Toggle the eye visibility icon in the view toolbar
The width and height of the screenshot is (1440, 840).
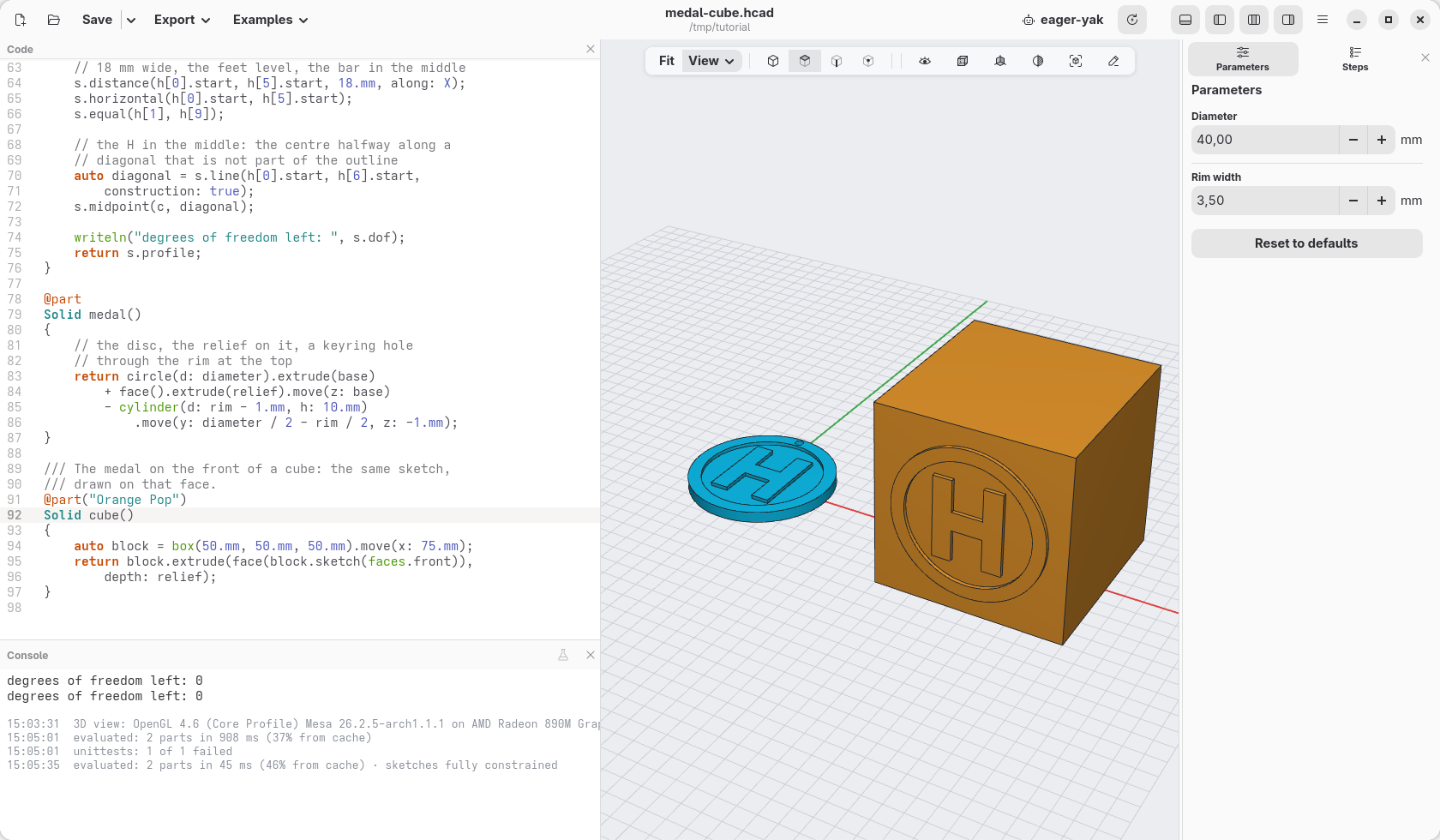click(925, 61)
